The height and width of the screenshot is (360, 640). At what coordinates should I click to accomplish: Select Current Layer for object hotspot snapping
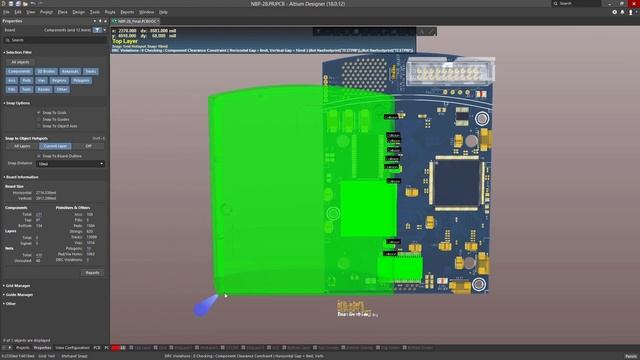pyautogui.click(x=55, y=146)
